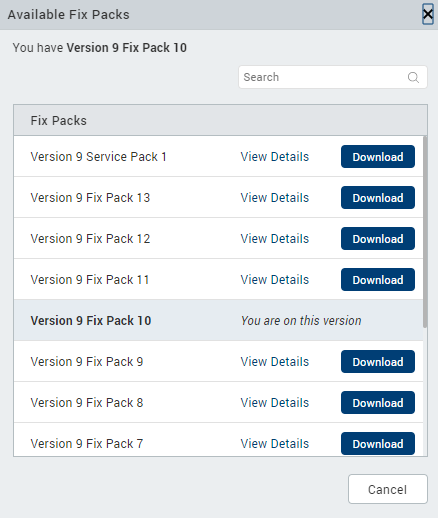The height and width of the screenshot is (518, 438).
Task: Download Version 9 Fix Pack 13
Action: [378, 198]
